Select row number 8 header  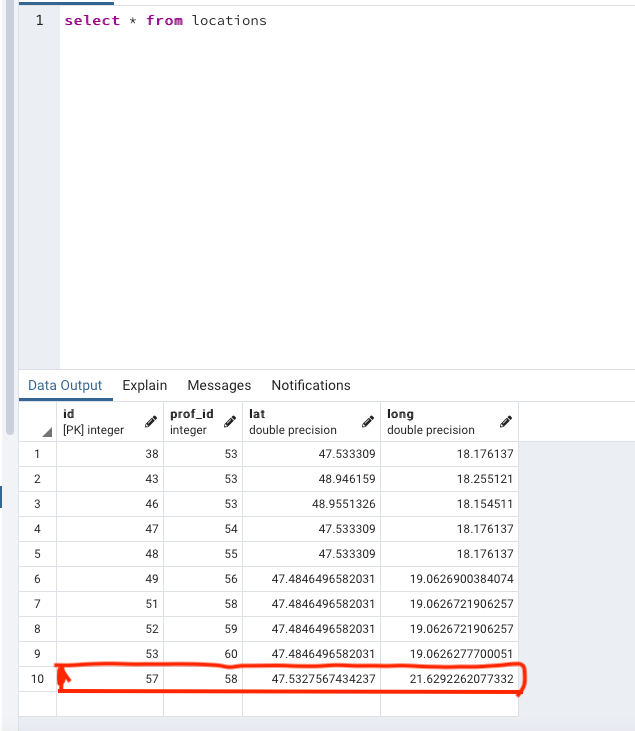[37, 629]
